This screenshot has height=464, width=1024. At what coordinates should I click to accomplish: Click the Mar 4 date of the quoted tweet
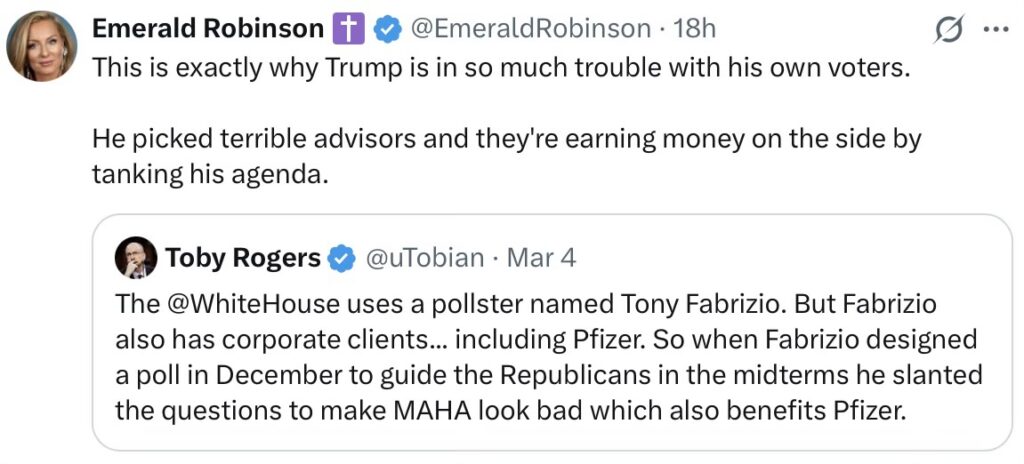coord(541,258)
